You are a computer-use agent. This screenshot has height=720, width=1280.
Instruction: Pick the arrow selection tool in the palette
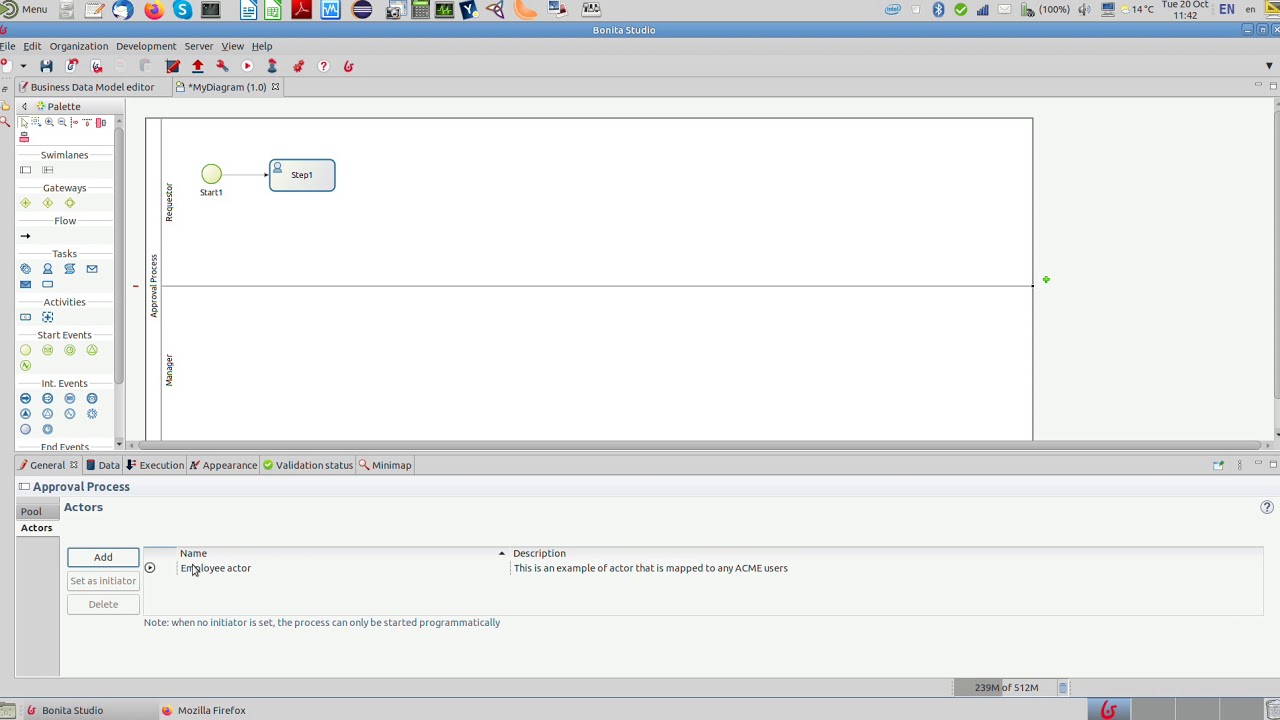coord(24,122)
